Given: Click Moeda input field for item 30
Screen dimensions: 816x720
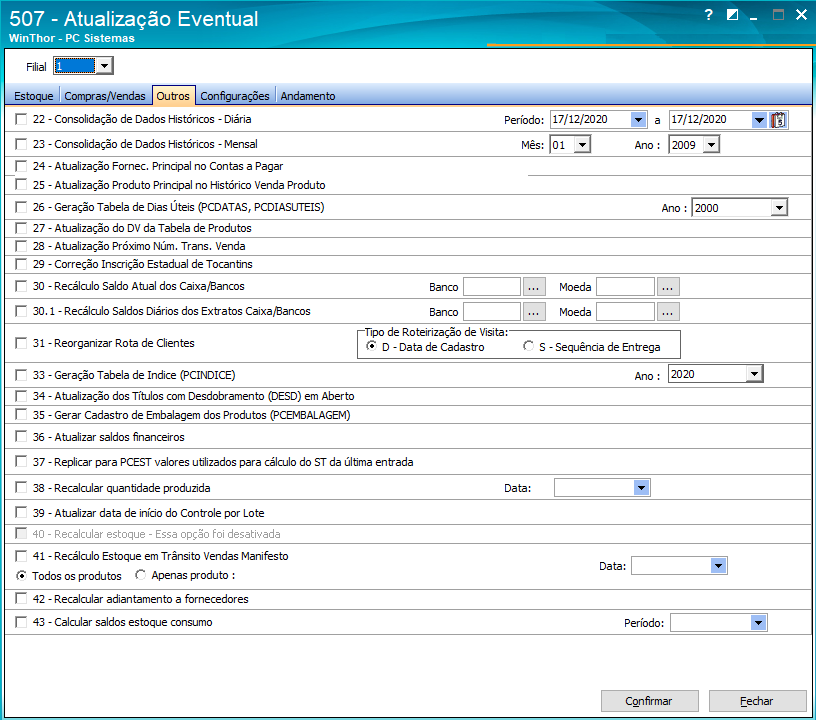Looking at the screenshot, I should 625,287.
